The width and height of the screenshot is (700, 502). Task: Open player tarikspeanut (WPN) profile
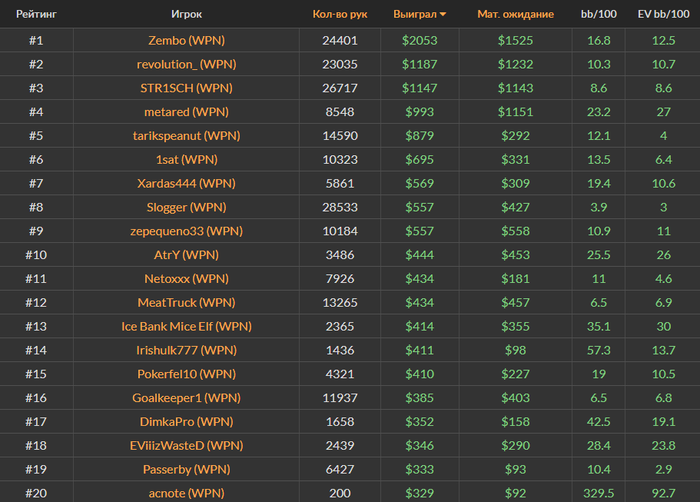click(x=187, y=136)
